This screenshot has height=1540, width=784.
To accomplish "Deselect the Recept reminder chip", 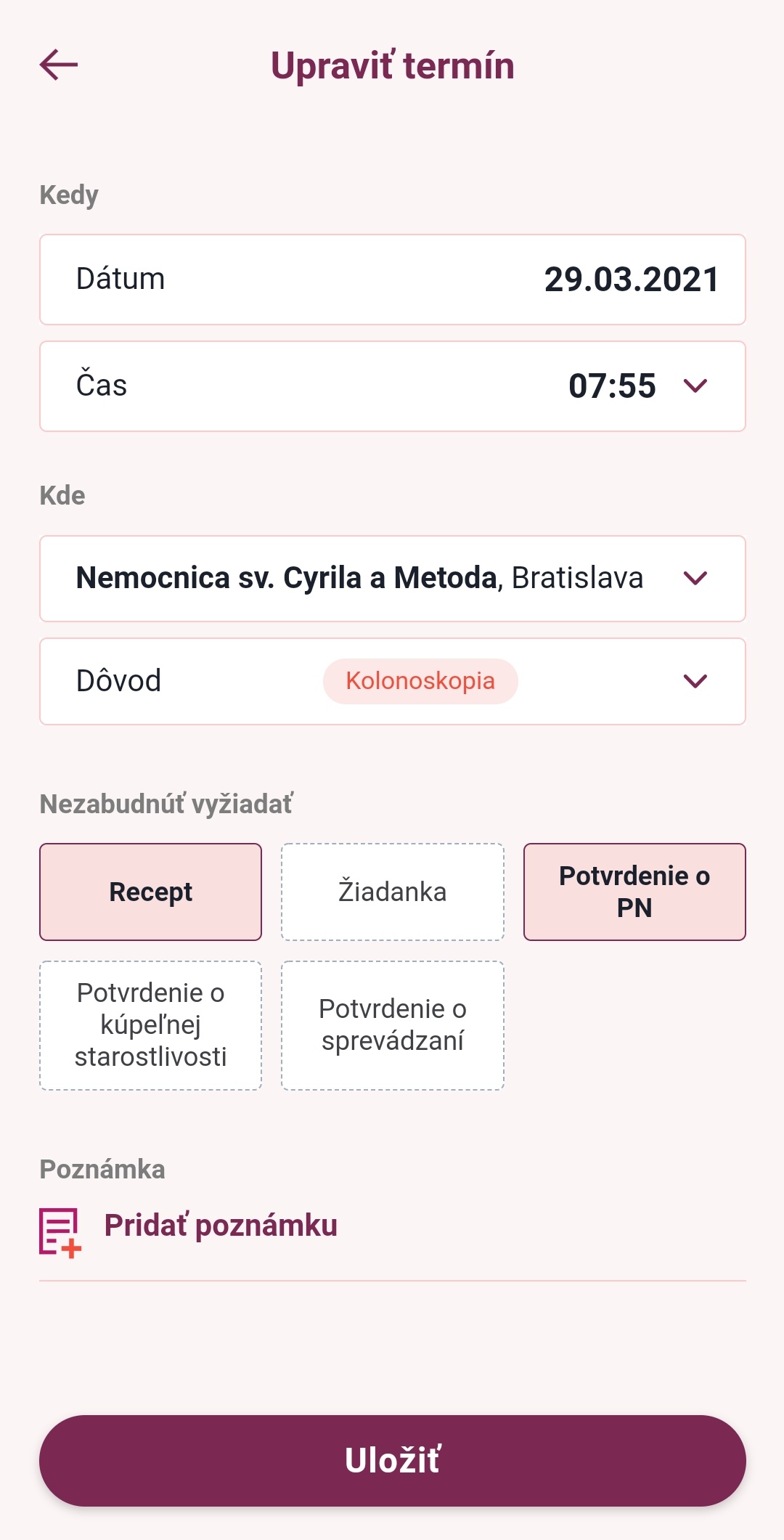I will [x=151, y=892].
